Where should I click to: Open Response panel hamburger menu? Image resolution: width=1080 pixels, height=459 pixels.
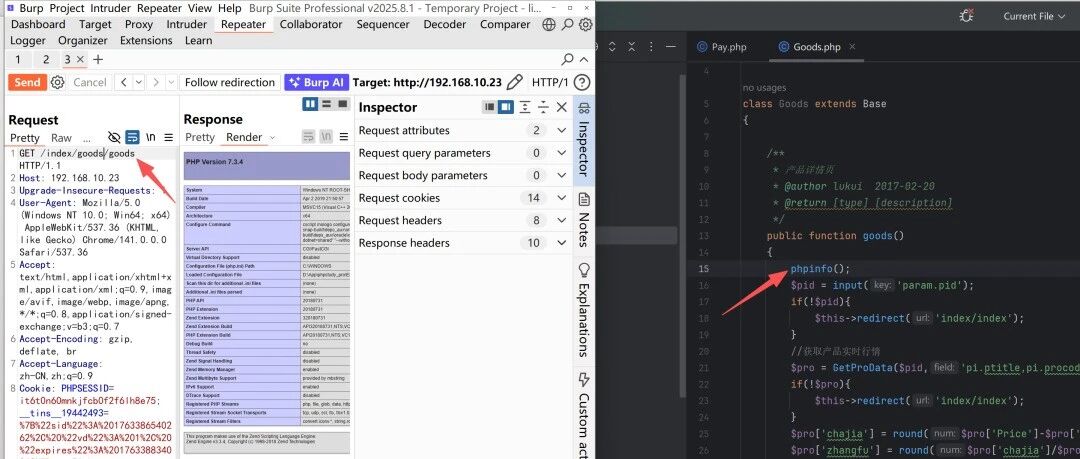343,137
